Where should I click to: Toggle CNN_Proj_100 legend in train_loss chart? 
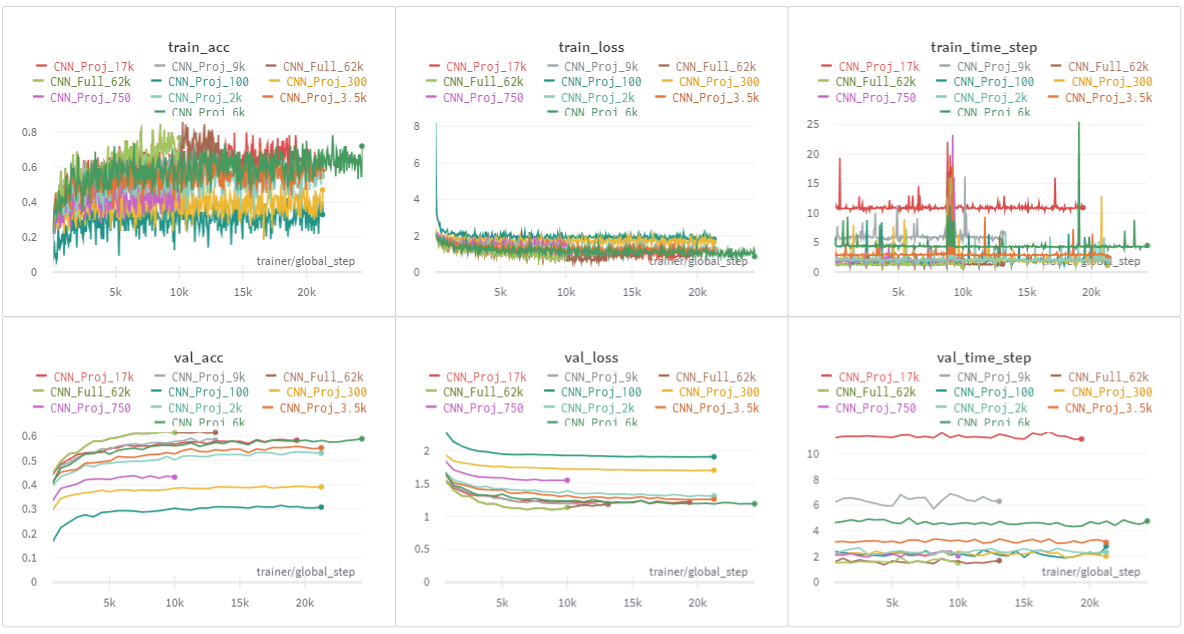coord(600,82)
